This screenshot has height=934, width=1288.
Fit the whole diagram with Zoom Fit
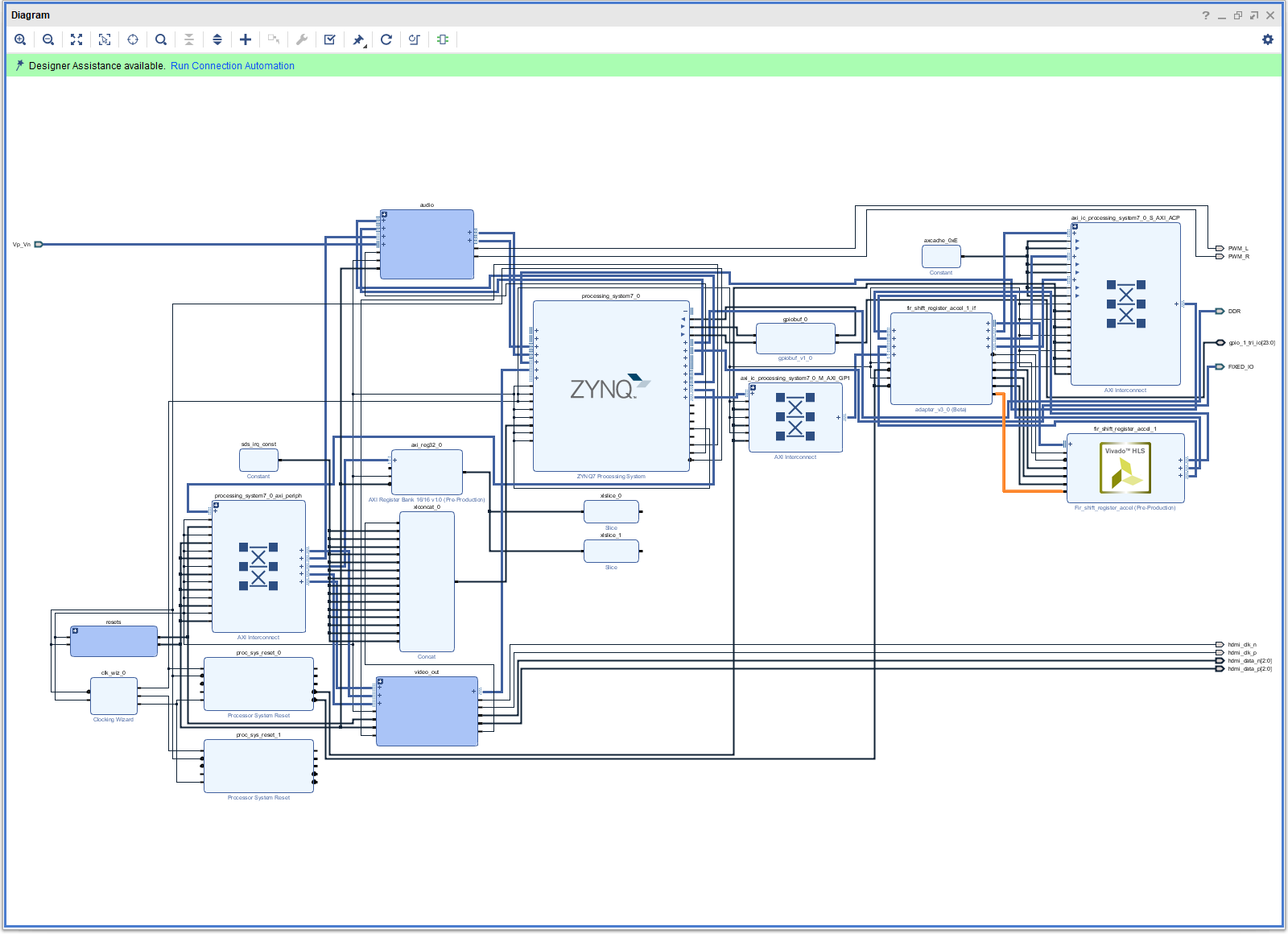(76, 39)
